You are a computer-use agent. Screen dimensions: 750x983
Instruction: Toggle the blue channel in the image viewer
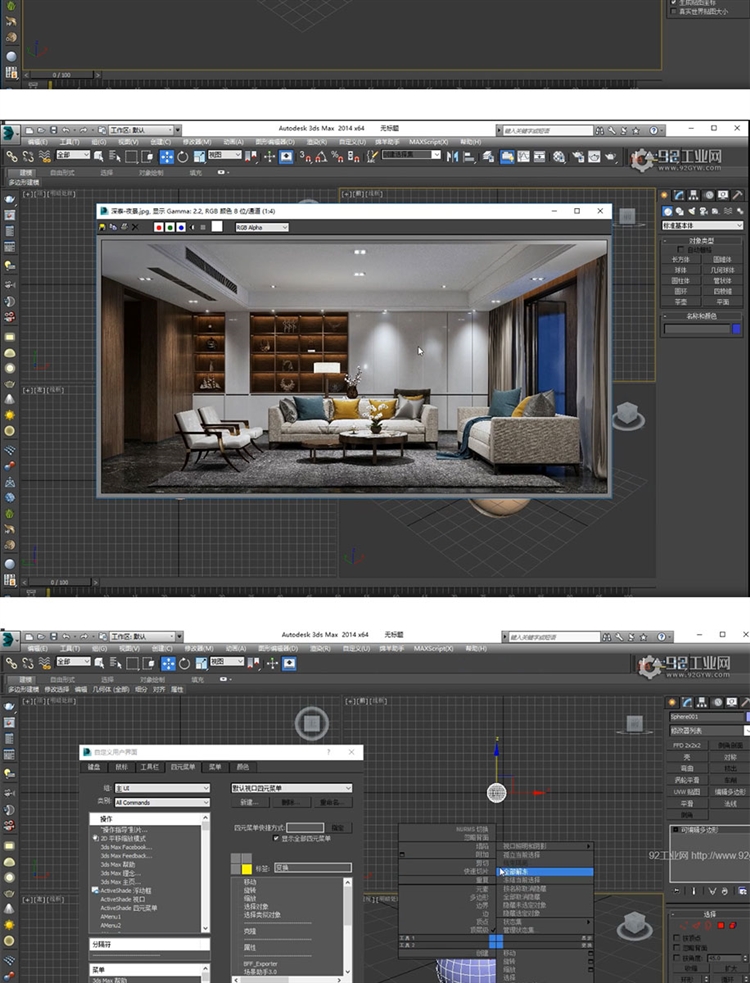pyautogui.click(x=181, y=227)
